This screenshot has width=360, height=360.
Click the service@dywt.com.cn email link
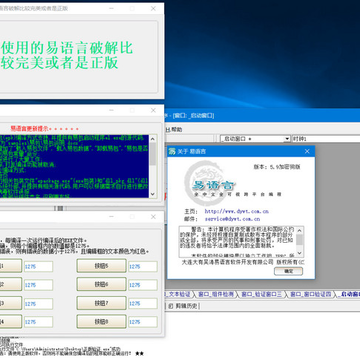coord(232,219)
